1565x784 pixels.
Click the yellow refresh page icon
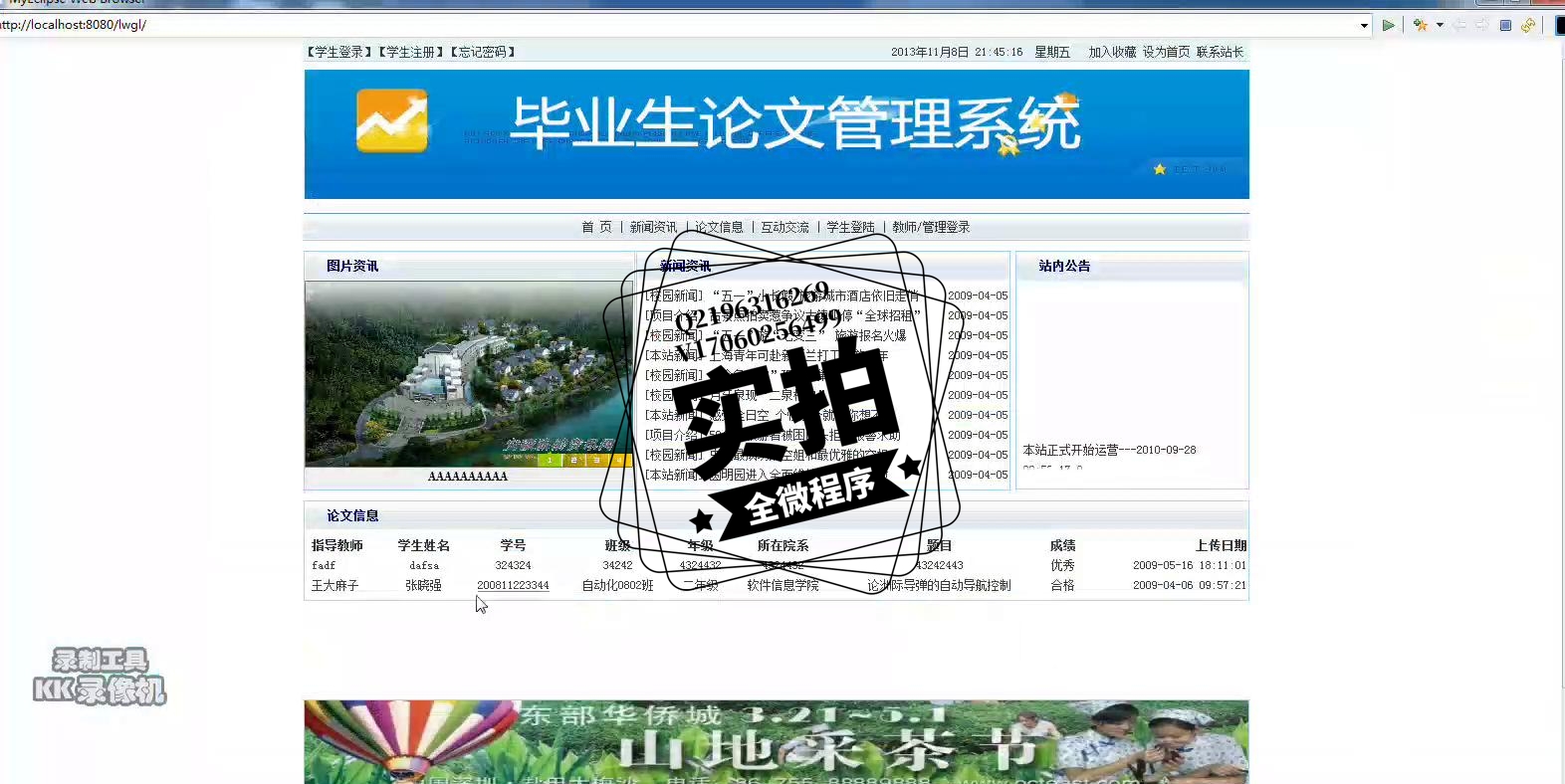1528,25
